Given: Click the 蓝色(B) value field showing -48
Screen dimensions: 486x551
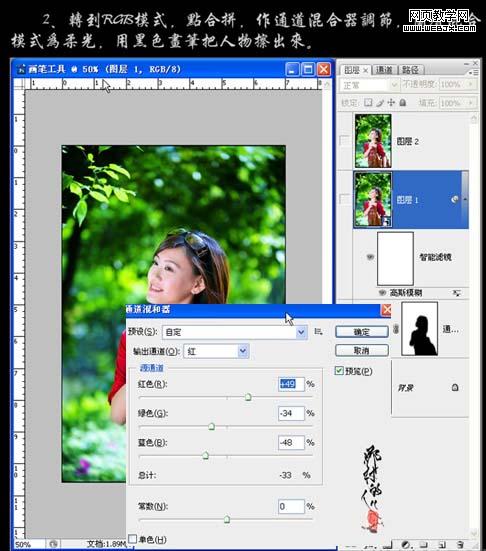Looking at the screenshot, I should (291, 442).
